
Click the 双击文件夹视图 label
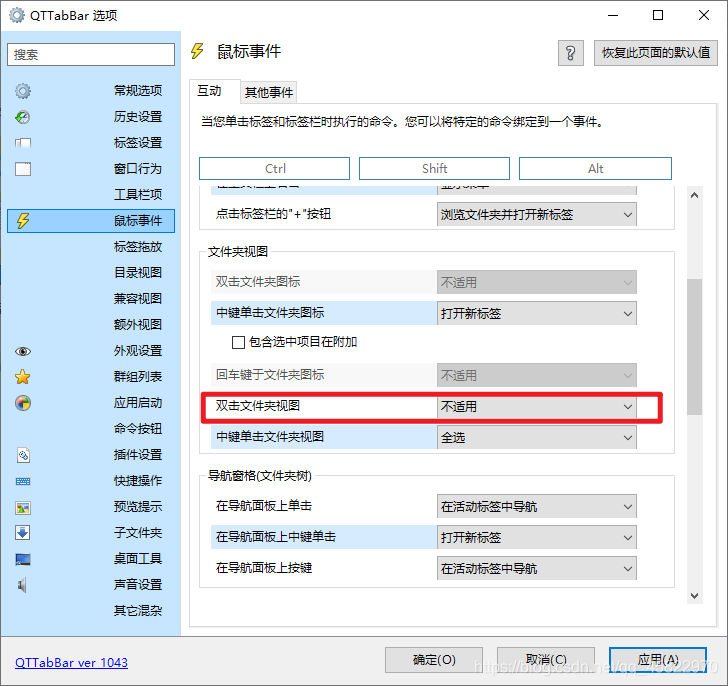[258, 406]
